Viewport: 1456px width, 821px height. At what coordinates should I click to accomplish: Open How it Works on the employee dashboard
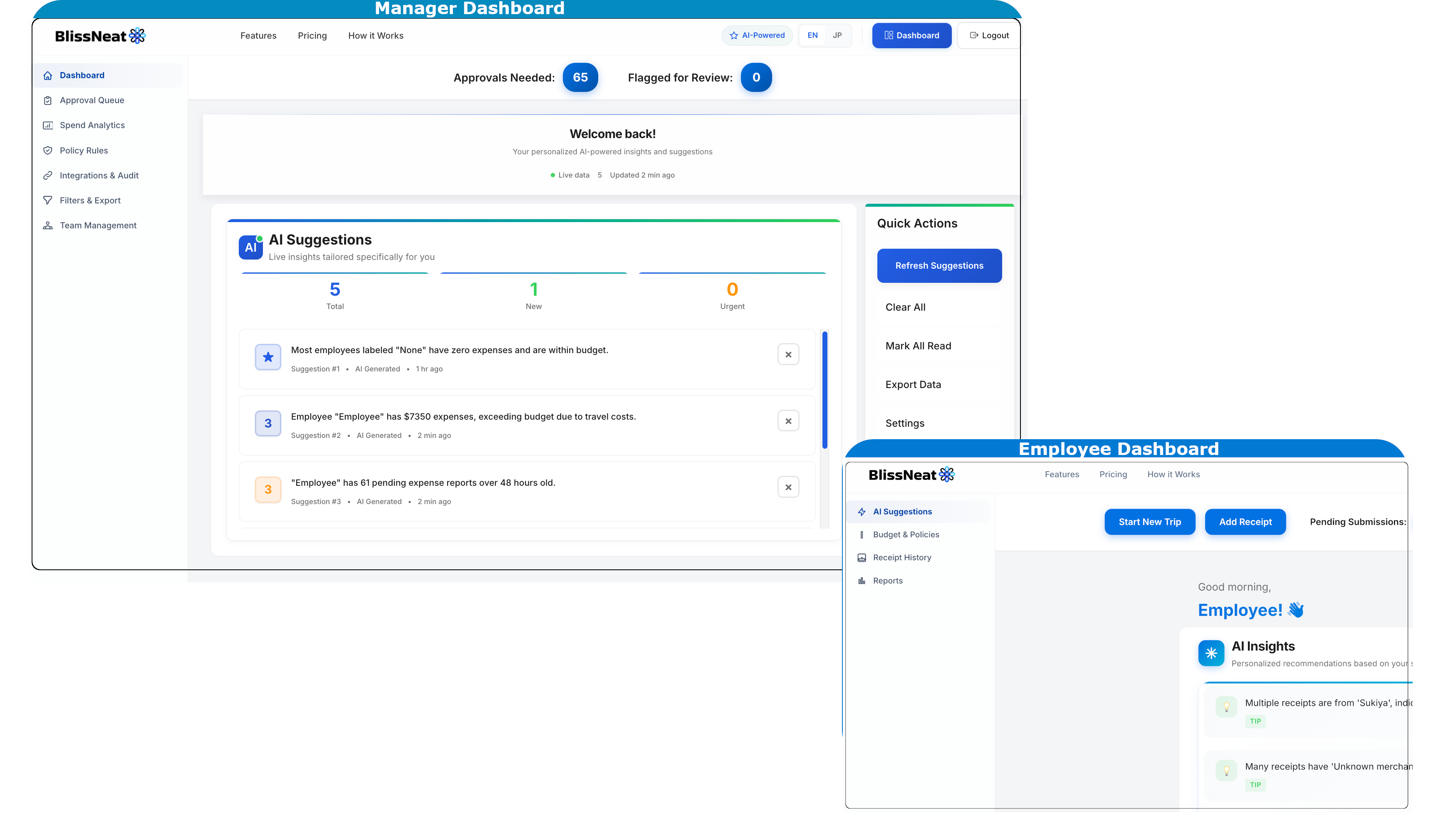click(1174, 474)
